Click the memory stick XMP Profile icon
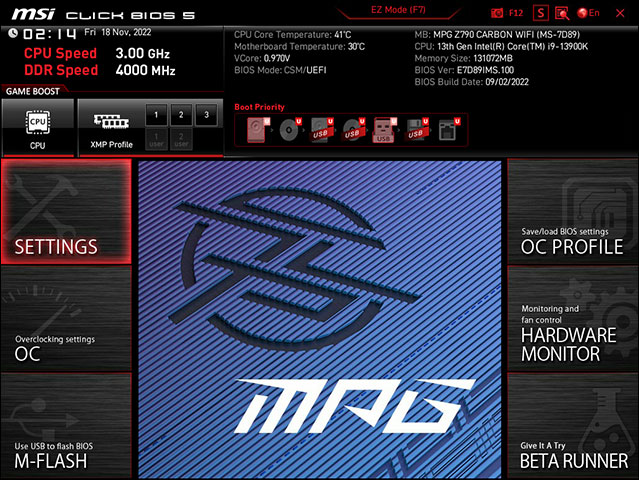 [111, 121]
